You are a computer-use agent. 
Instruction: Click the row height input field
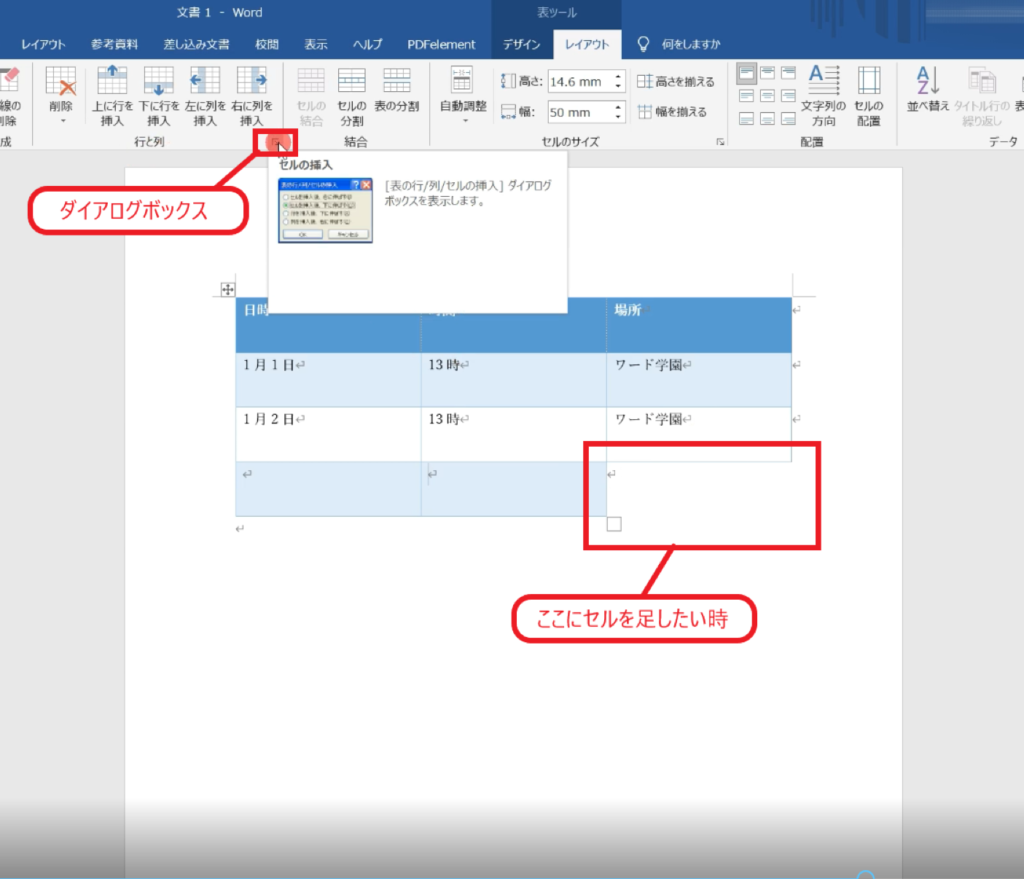click(579, 82)
